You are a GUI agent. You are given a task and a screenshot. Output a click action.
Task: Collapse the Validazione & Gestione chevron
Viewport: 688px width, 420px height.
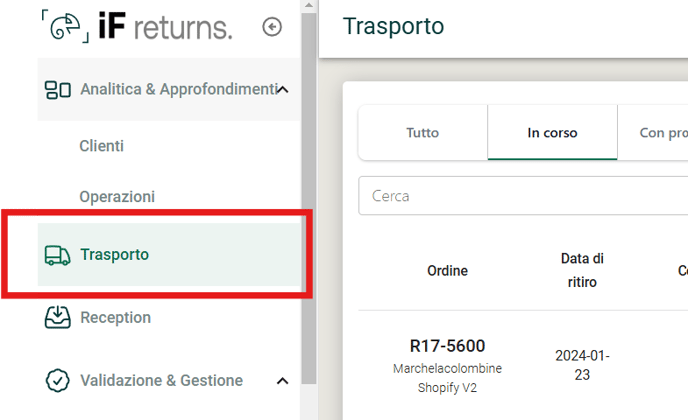[x=283, y=381]
